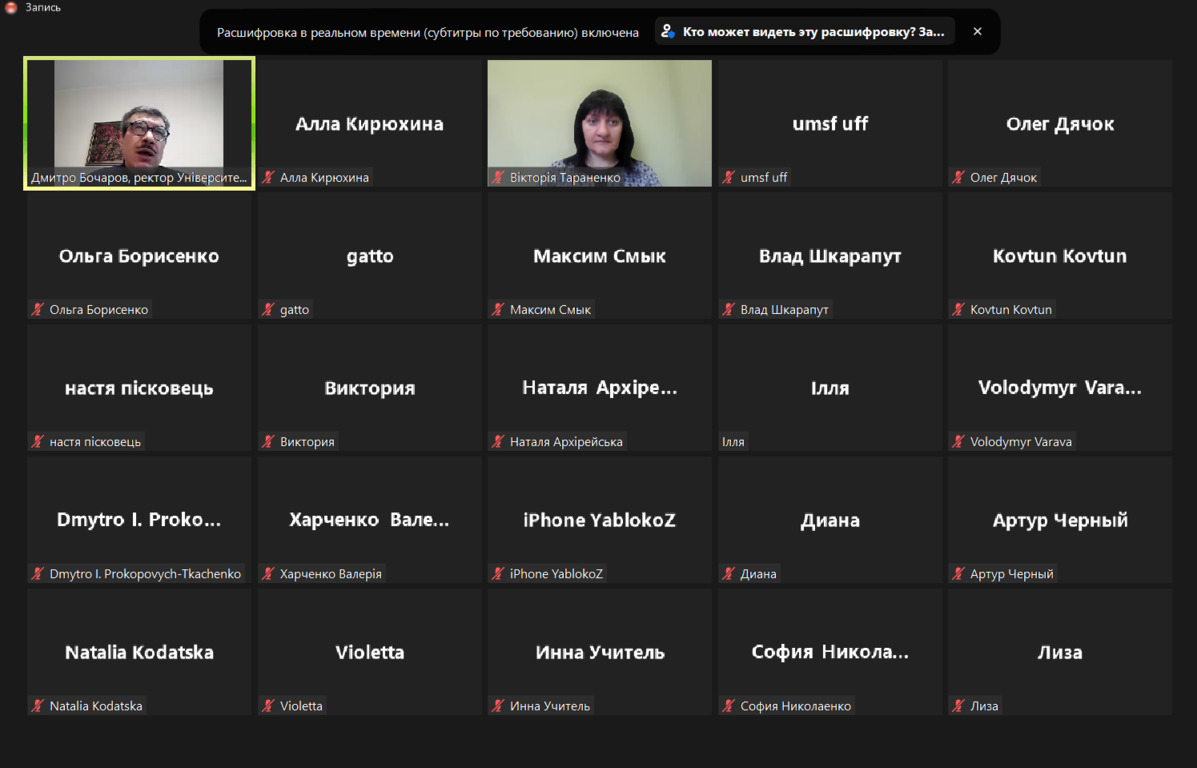Image resolution: width=1197 pixels, height=768 pixels.
Task: Select the umsf uff participant tile
Action: pyautogui.click(x=830, y=123)
